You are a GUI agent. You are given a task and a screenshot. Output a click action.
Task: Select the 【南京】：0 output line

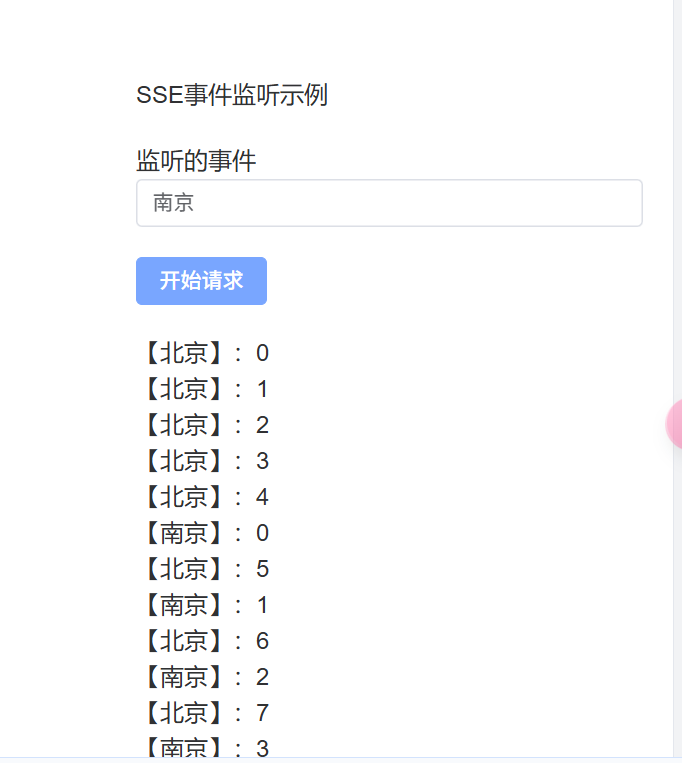(206, 533)
